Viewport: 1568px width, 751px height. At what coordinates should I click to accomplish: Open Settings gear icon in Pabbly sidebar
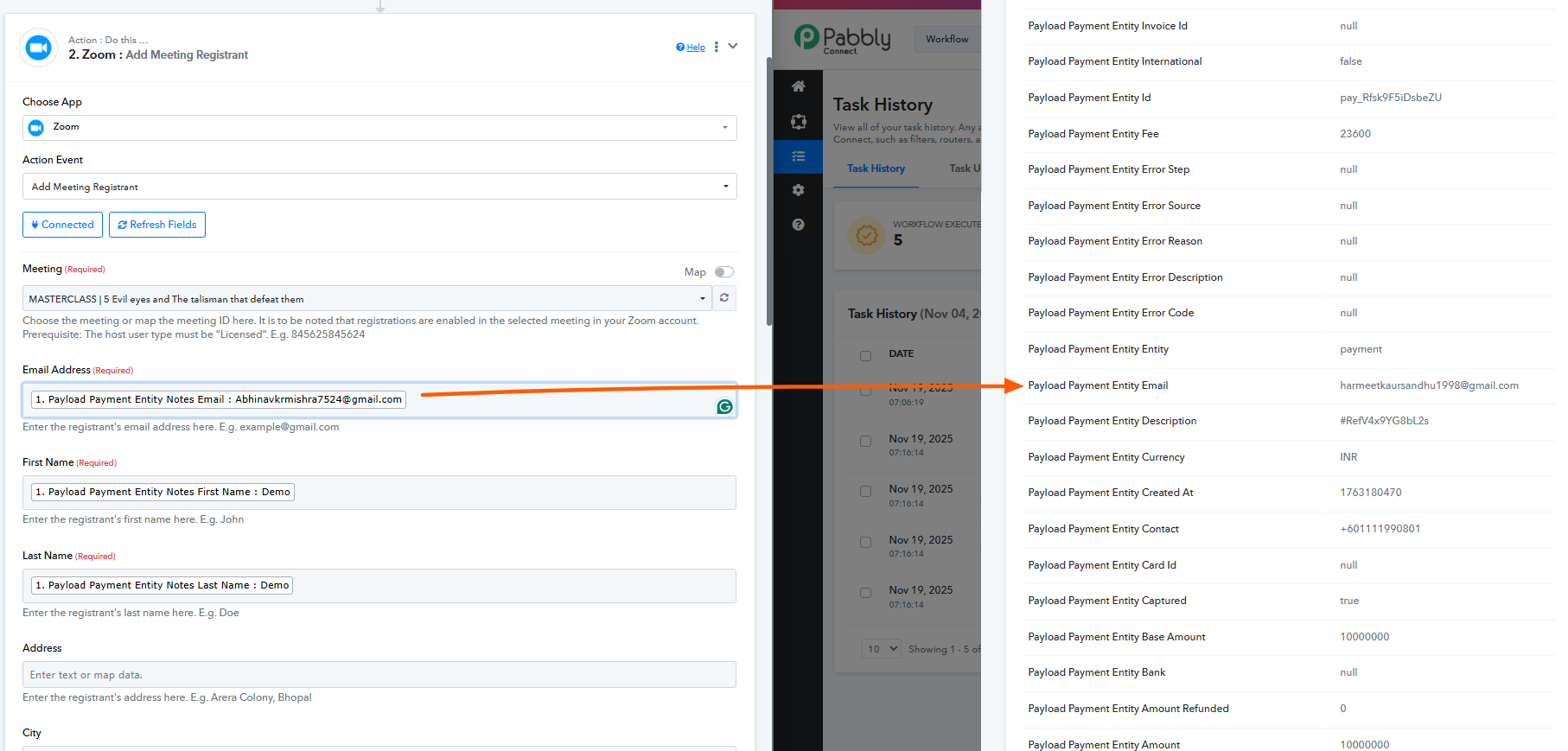pos(798,190)
